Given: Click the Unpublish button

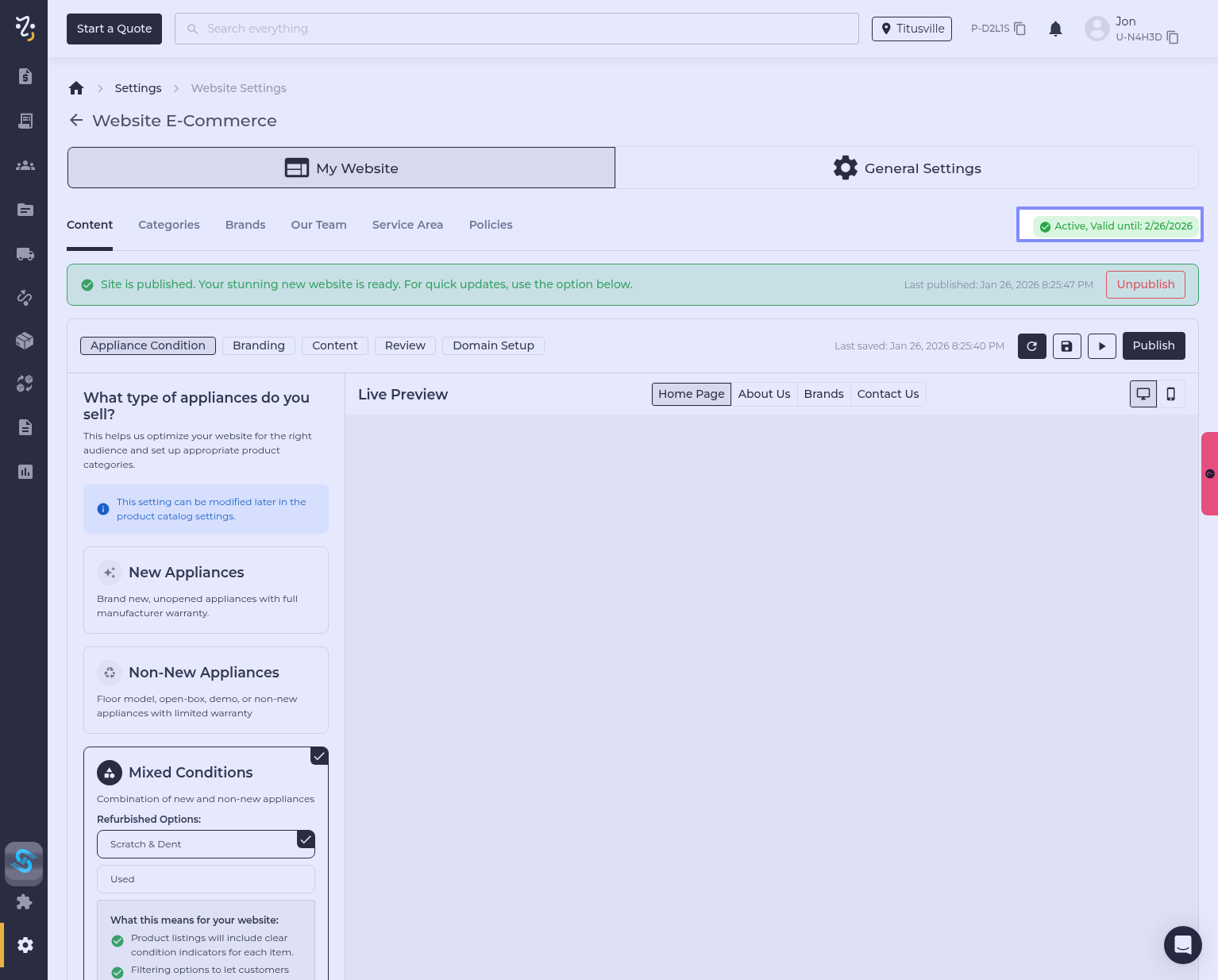Looking at the screenshot, I should [x=1145, y=284].
